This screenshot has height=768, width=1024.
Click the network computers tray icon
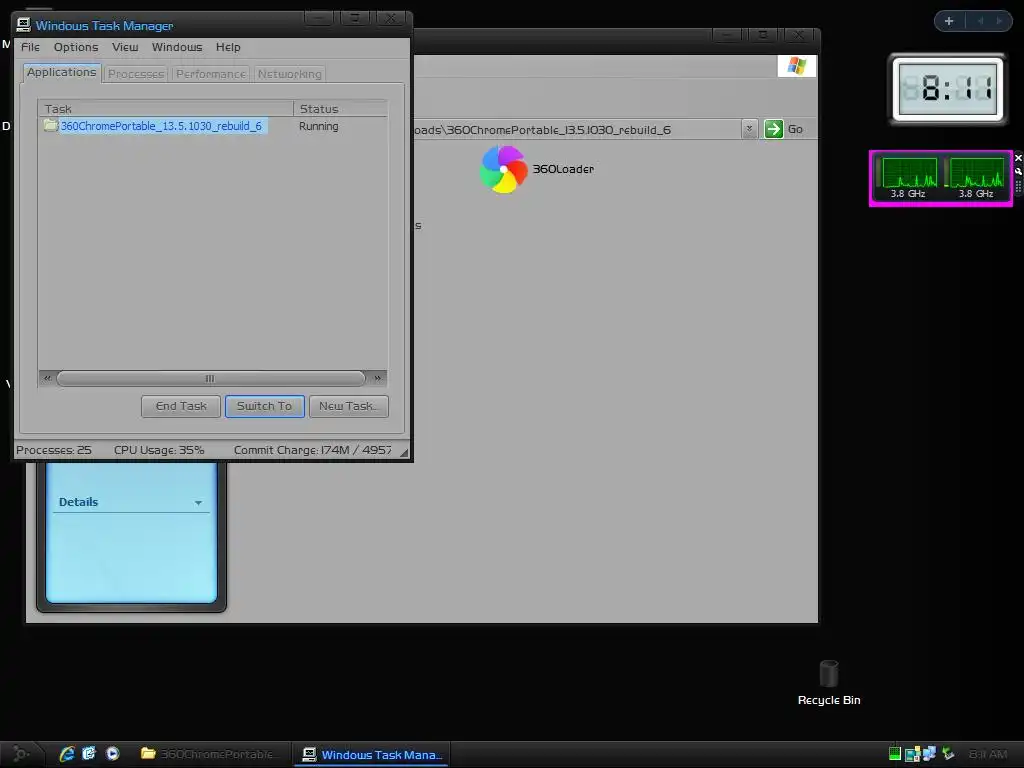pyautogui.click(x=929, y=754)
